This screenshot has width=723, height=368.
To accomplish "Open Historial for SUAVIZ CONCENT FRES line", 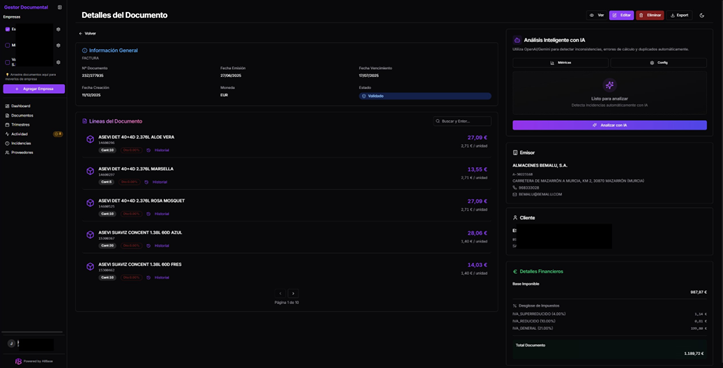I will pos(158,278).
